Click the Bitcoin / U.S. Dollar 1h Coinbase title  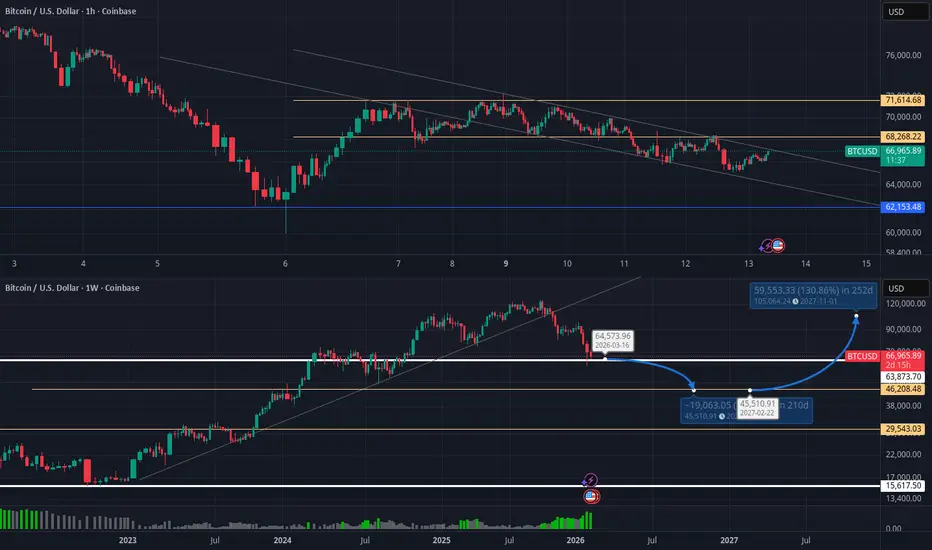tap(70, 11)
